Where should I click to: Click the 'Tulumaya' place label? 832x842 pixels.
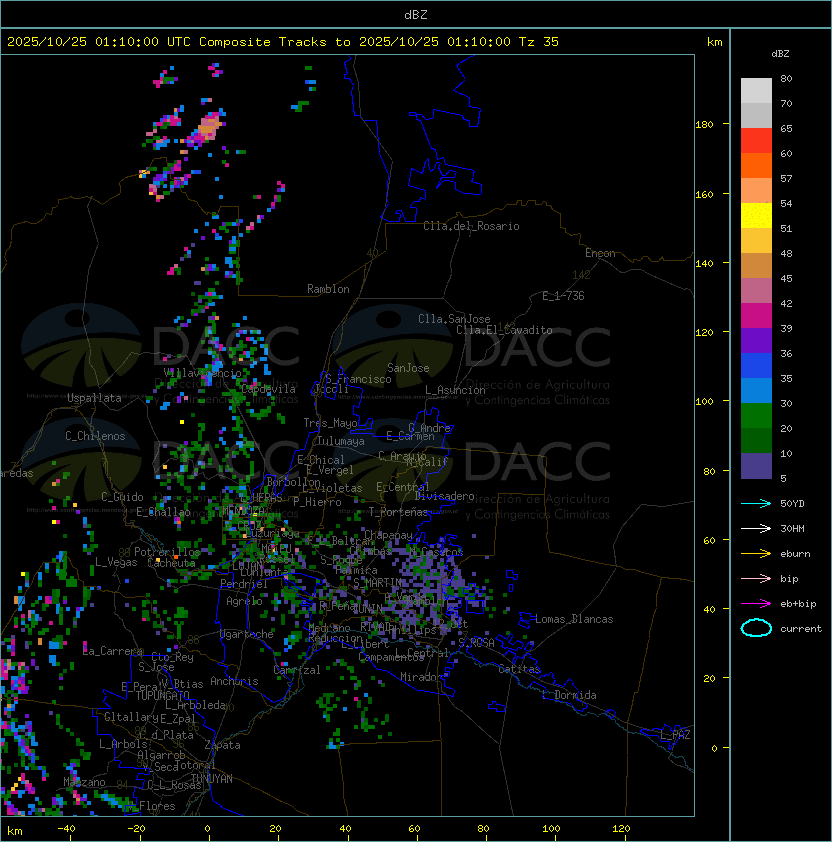point(341,441)
